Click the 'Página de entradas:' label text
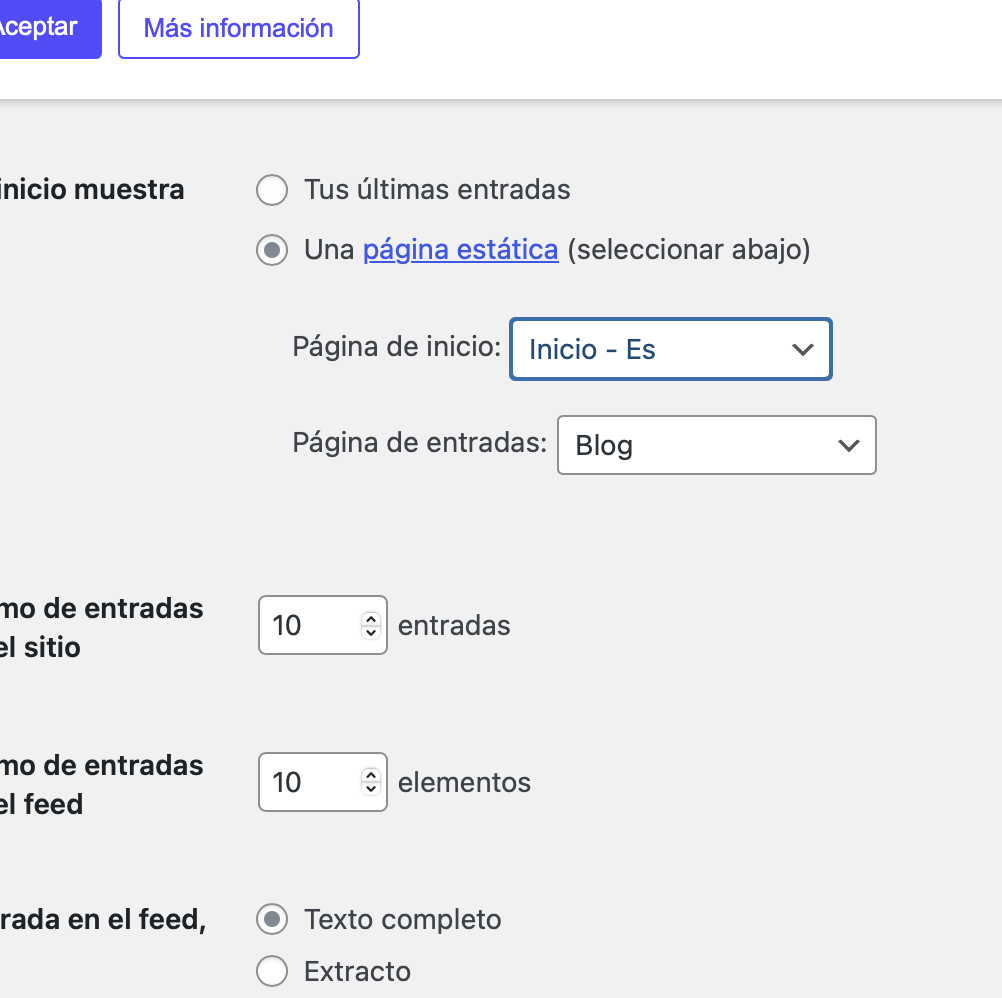1002x998 pixels. coord(419,443)
